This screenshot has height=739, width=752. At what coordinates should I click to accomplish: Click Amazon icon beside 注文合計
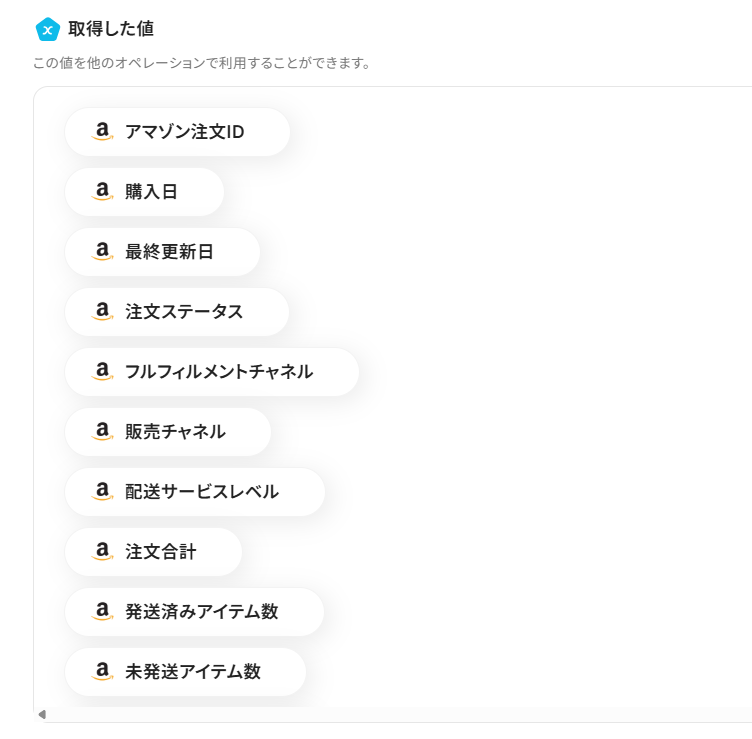(102, 552)
